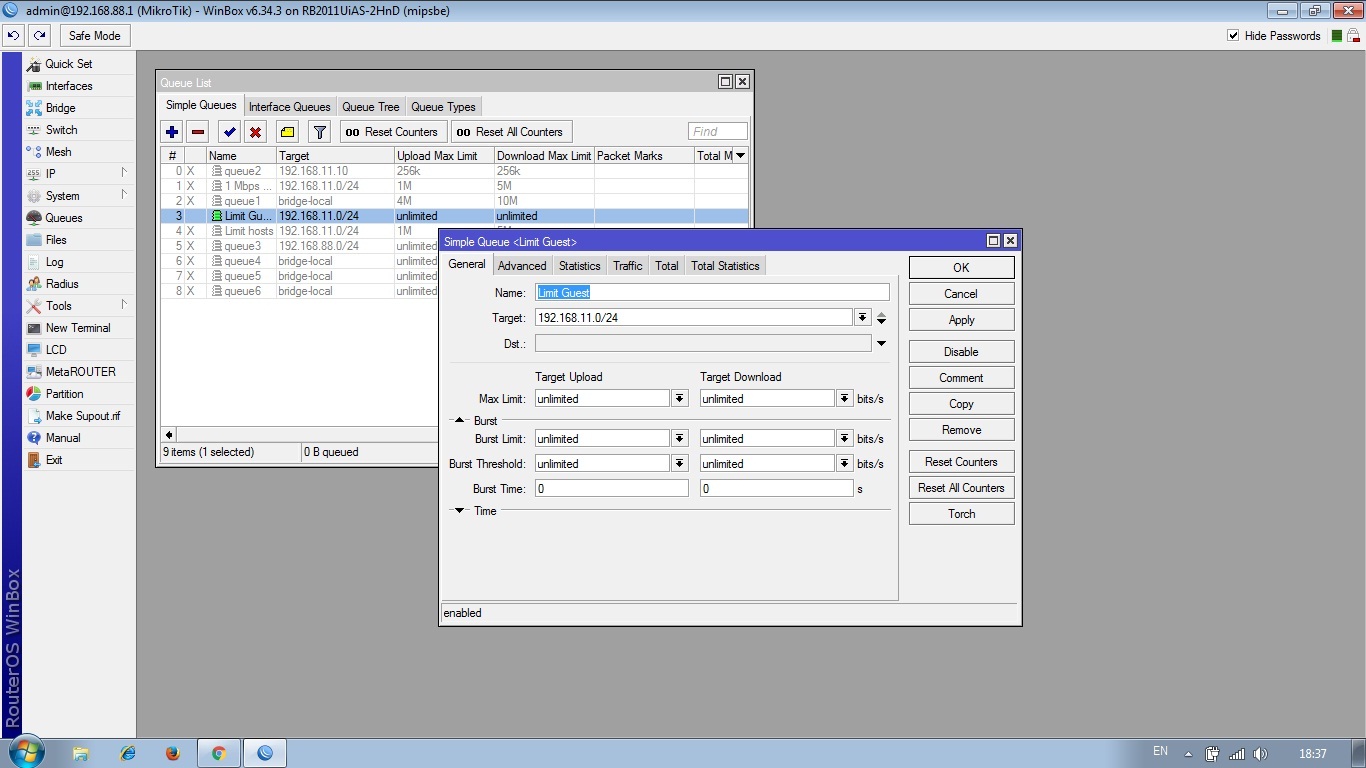
Task: Open Target Download Burst Limit dropdown
Action: (x=845, y=439)
